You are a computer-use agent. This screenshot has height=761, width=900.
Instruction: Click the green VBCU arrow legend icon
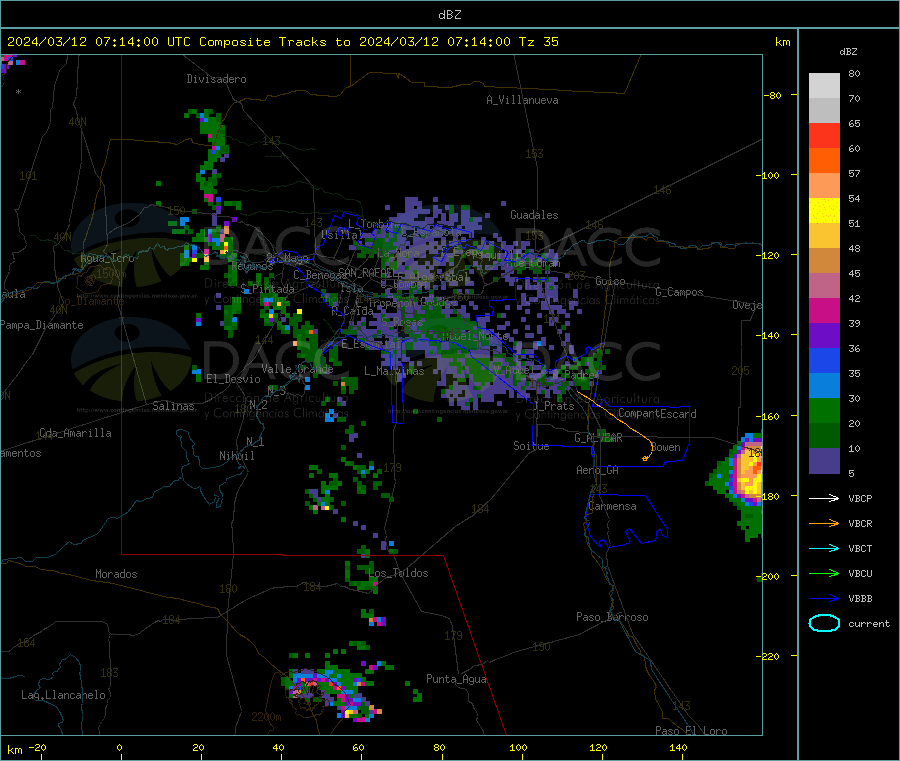pos(824,573)
